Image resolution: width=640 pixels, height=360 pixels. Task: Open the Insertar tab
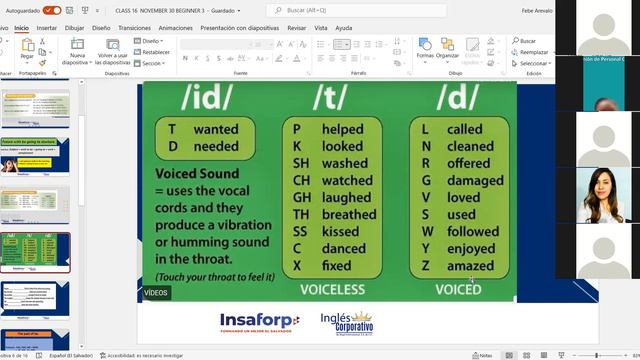tap(47, 28)
